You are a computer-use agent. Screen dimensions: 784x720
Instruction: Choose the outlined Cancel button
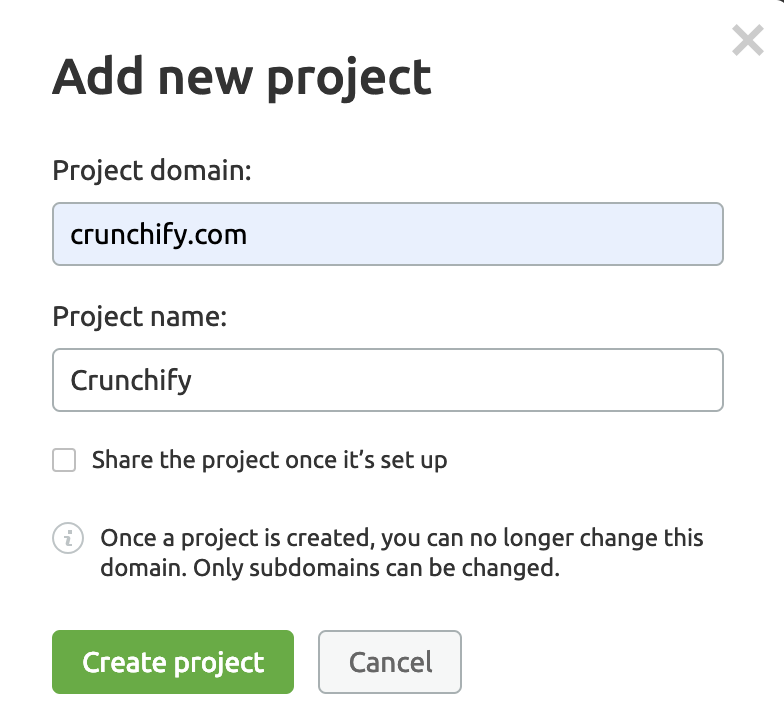point(390,662)
